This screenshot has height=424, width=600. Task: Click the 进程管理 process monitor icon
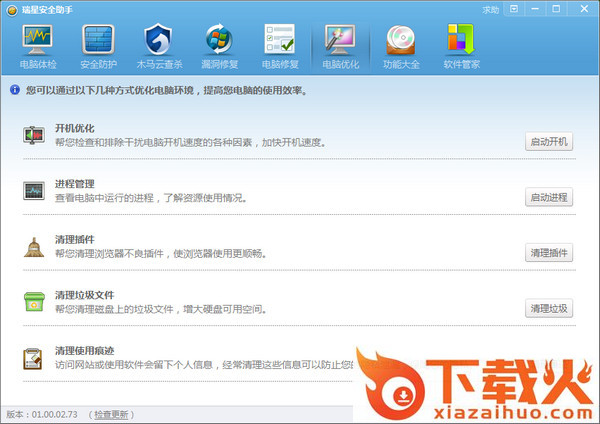click(34, 191)
